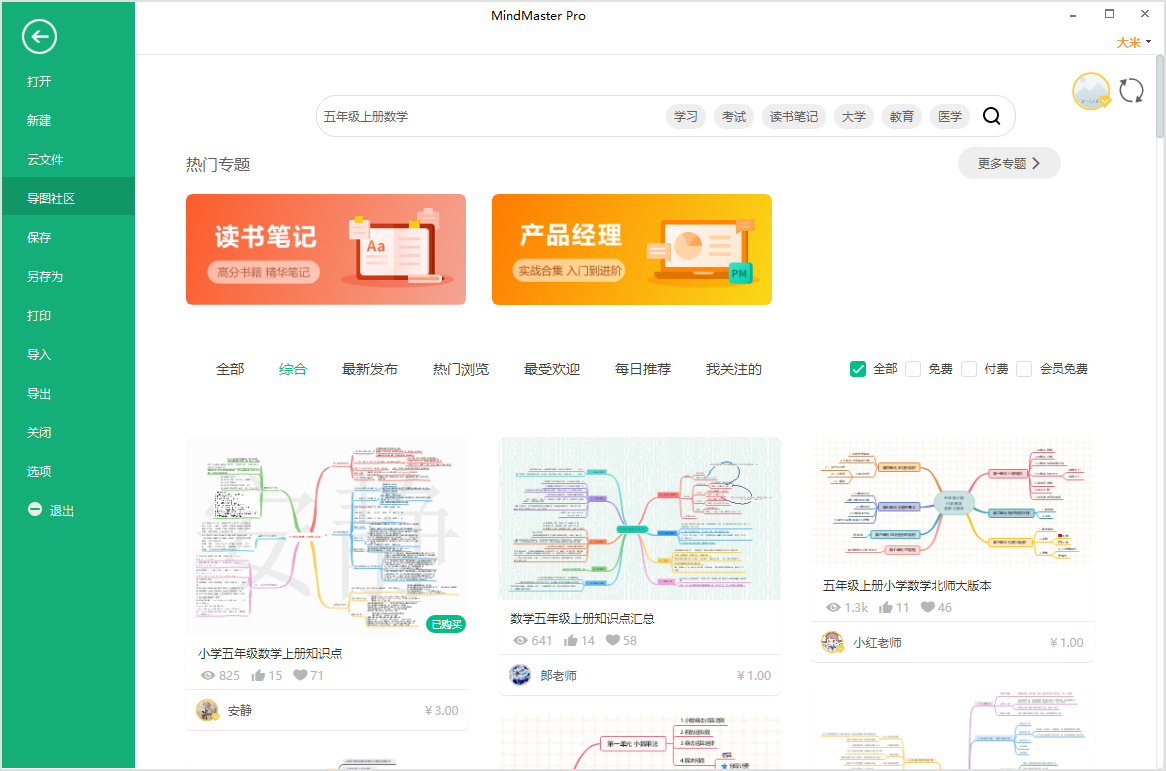Screen dimensions: 1166x771
Task: Open 五年级上册小学数学北师大版本 thumbnail
Action: 951,500
